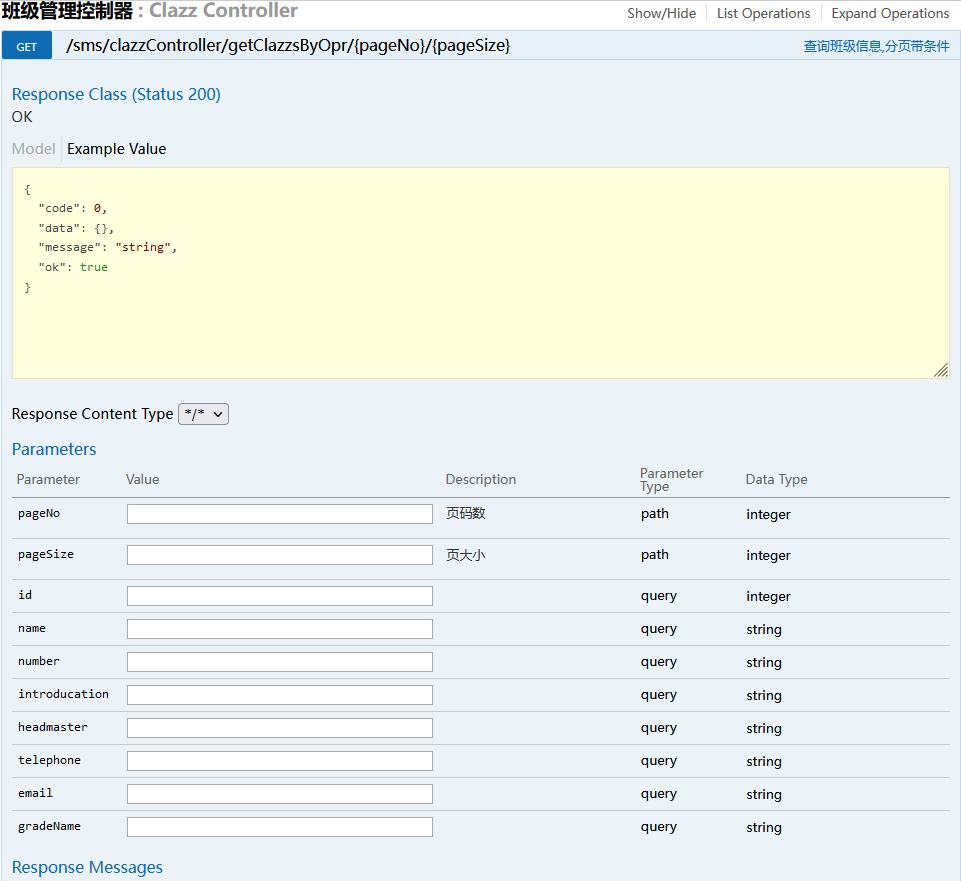This screenshot has width=961, height=881.
Task: Focus the email input box
Action: (279, 794)
